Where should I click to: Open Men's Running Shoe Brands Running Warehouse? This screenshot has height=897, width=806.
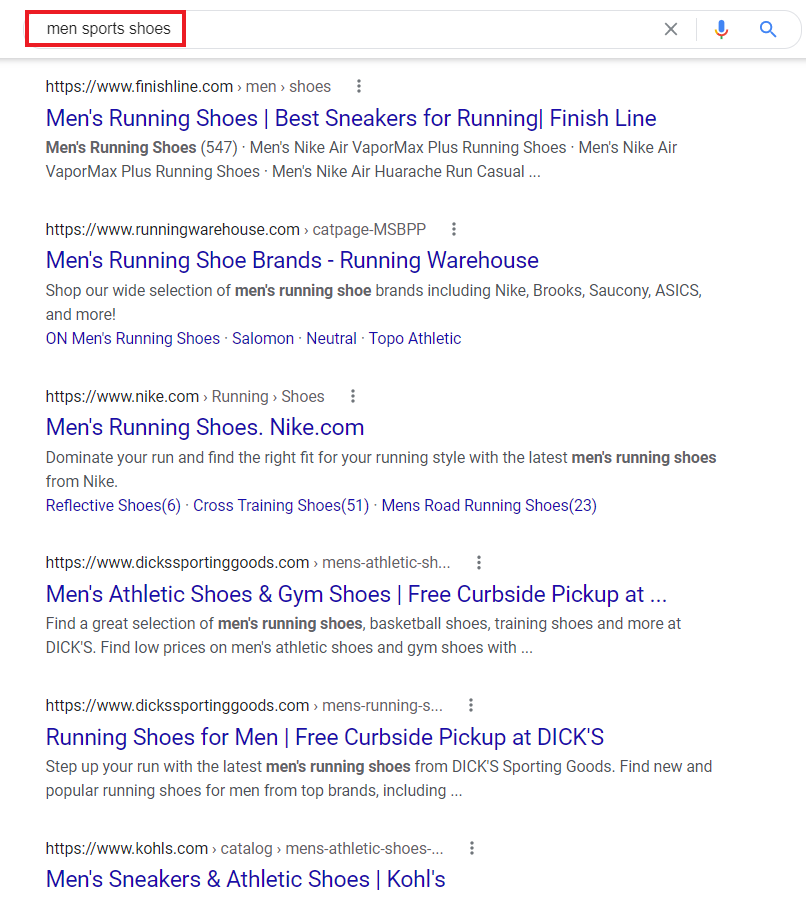292,261
